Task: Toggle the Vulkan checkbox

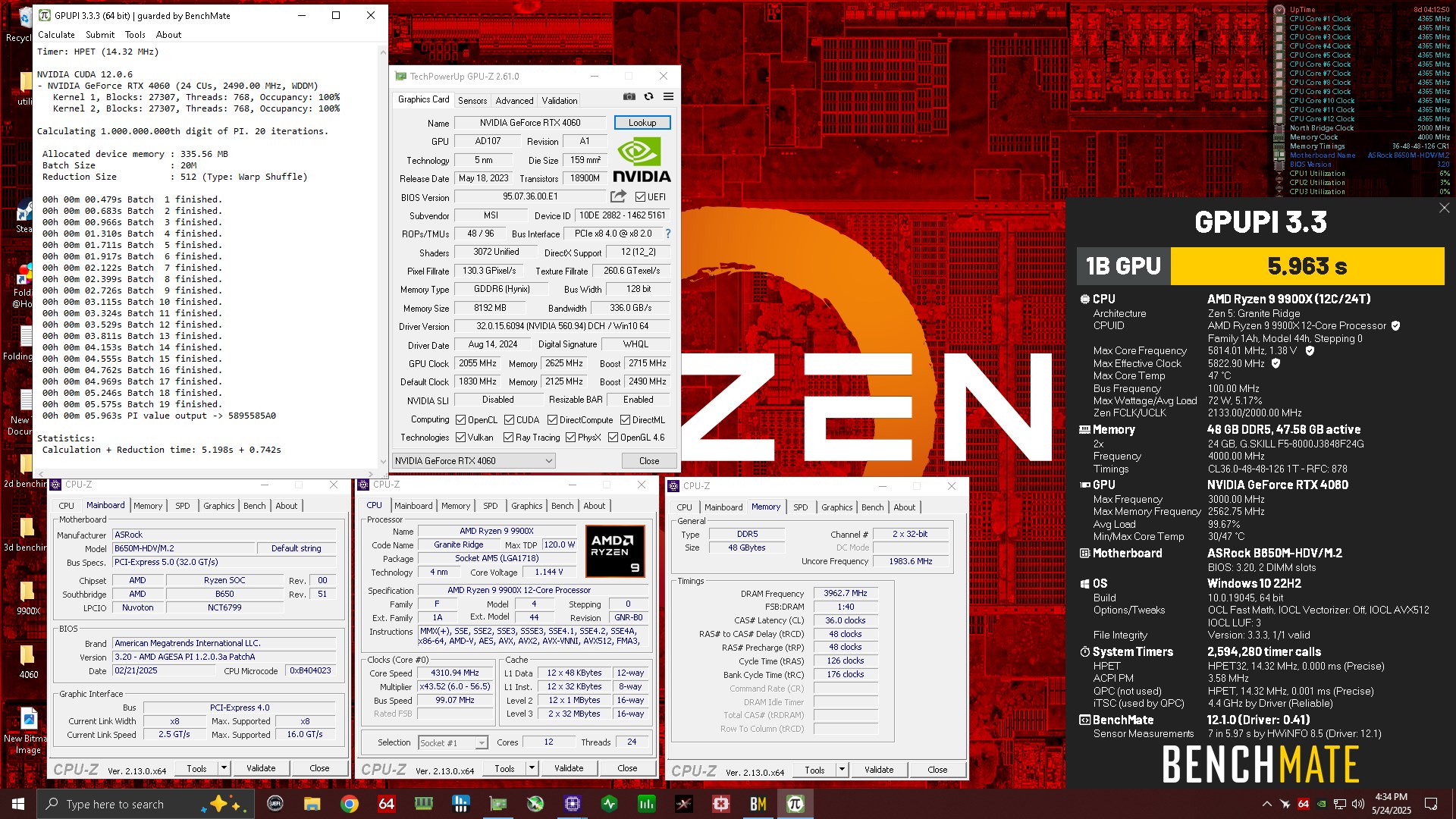Action: (460, 438)
